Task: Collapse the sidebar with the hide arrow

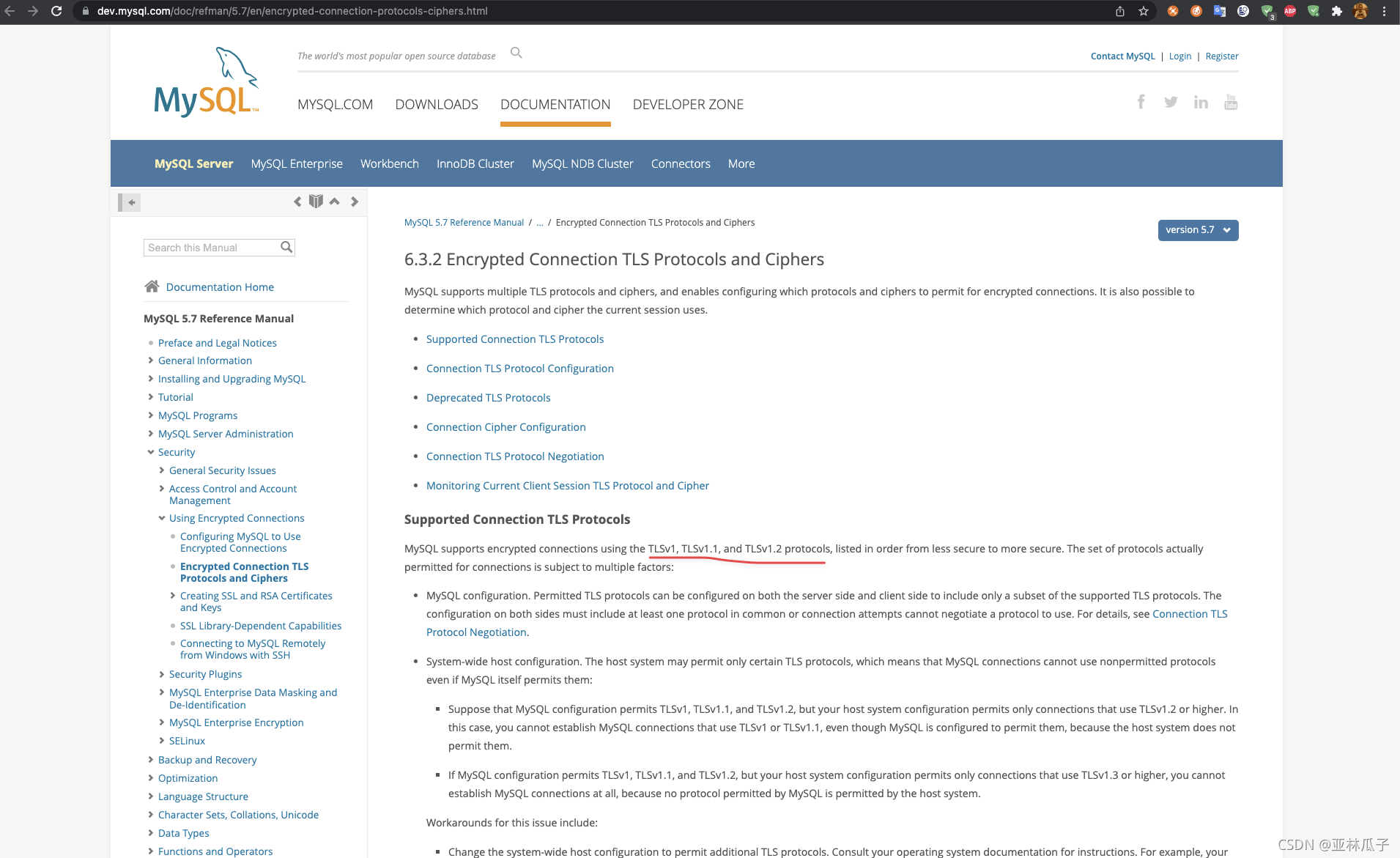Action: (x=130, y=202)
